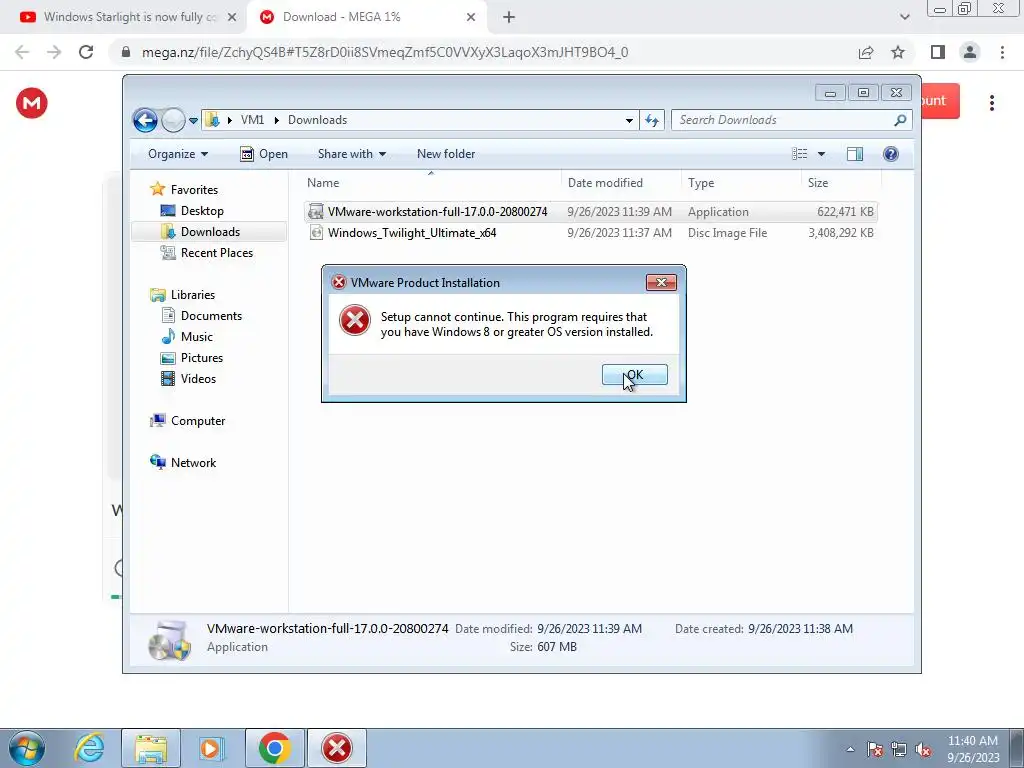Switch to Chrome on the taskbar
1024x768 pixels.
(275, 748)
